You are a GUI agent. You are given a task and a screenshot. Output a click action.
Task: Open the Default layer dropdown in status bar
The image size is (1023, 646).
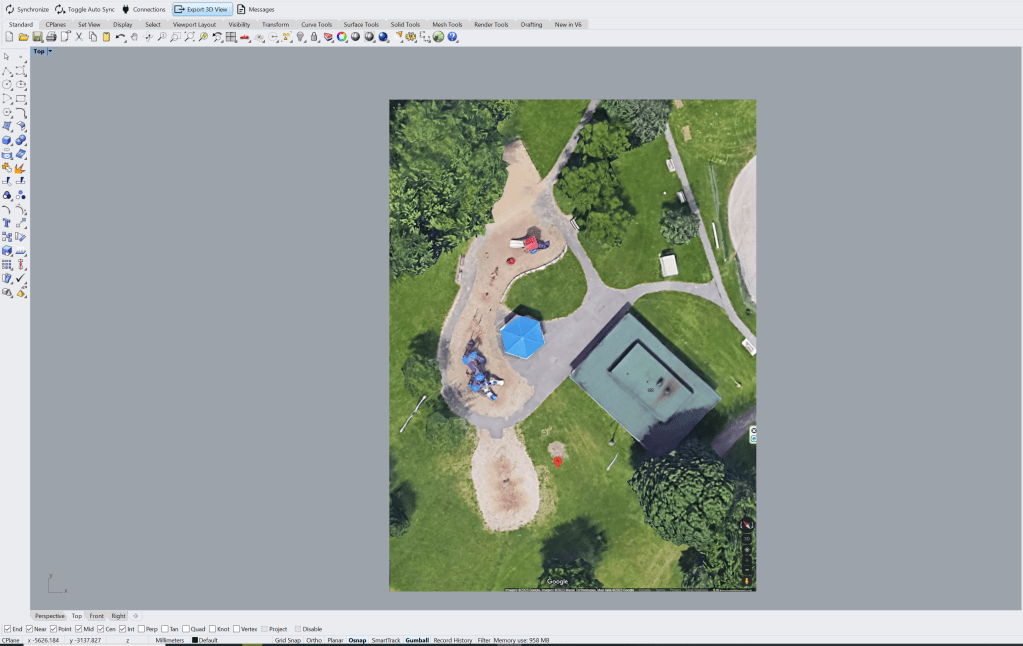207,640
